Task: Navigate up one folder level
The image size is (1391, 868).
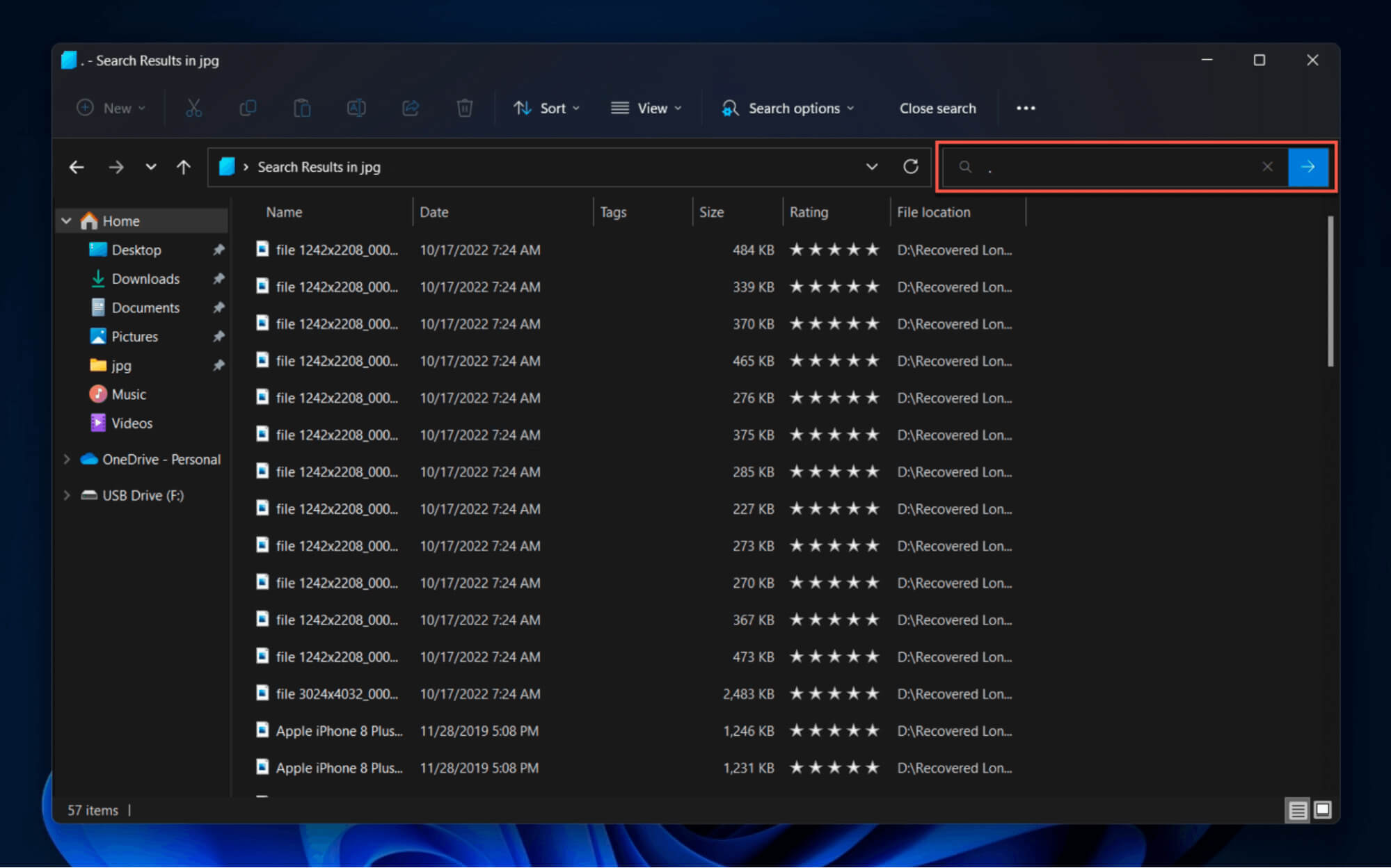Action: [x=184, y=167]
